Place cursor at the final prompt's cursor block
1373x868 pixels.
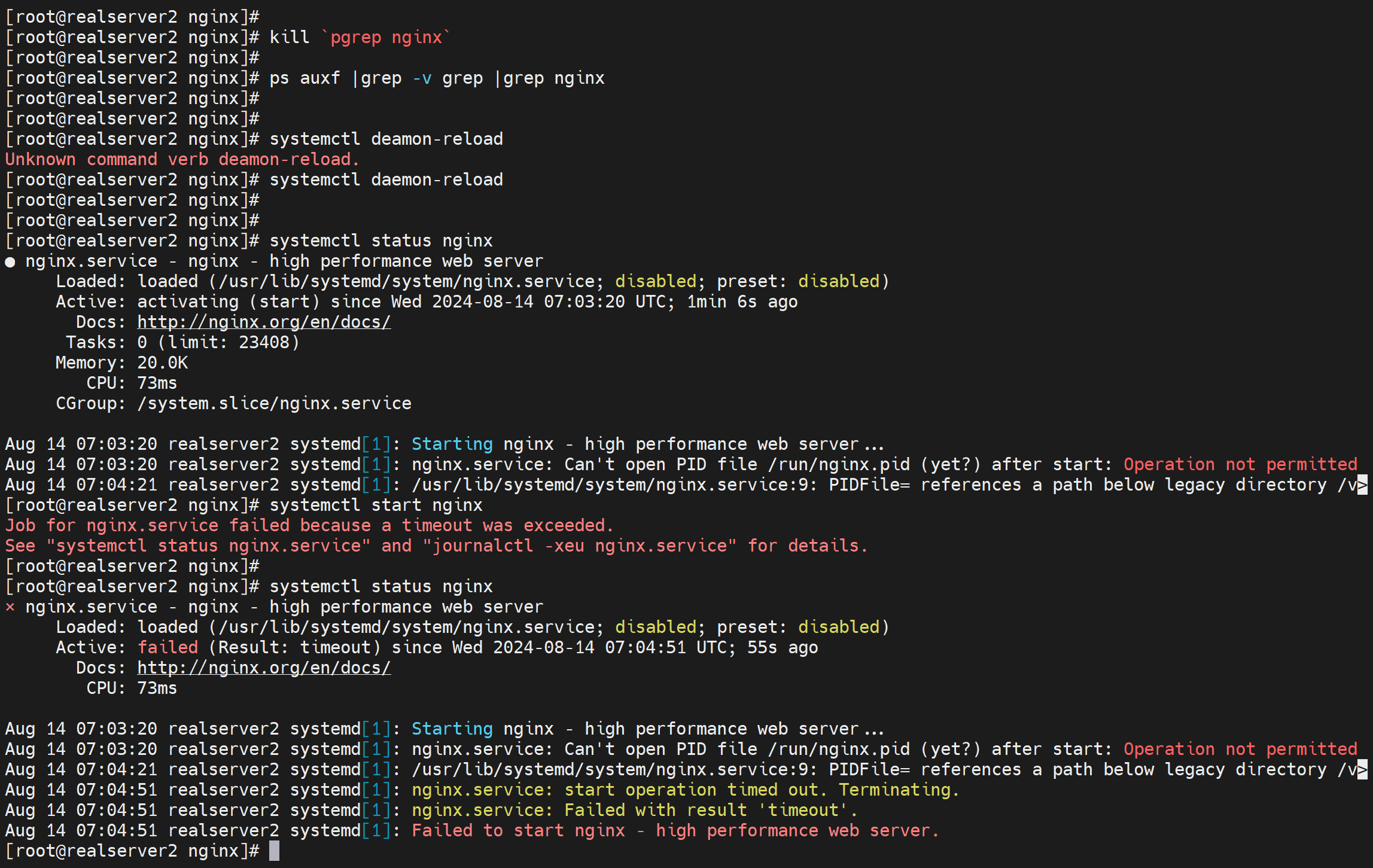click(x=274, y=851)
